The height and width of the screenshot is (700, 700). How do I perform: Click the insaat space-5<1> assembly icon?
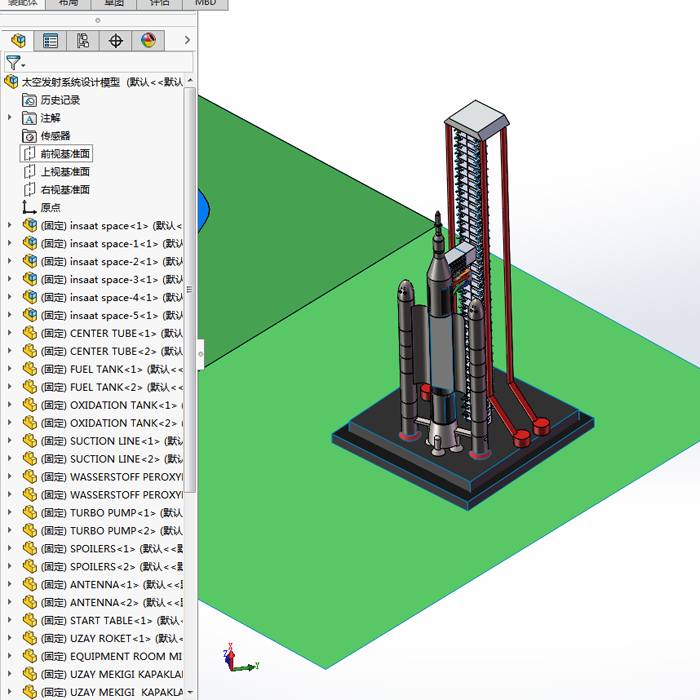30,315
